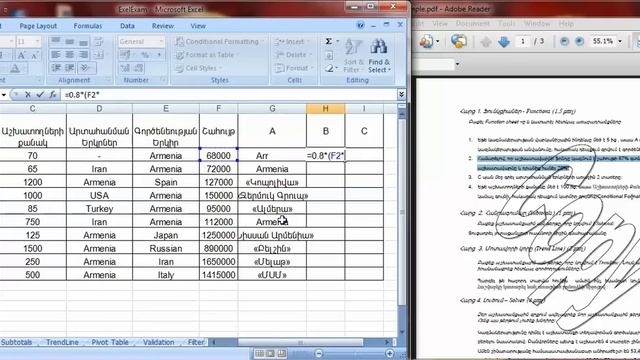The width and height of the screenshot is (640, 360).
Task: Confirm formula with the Enter checkmark
Action: click(x=40, y=95)
